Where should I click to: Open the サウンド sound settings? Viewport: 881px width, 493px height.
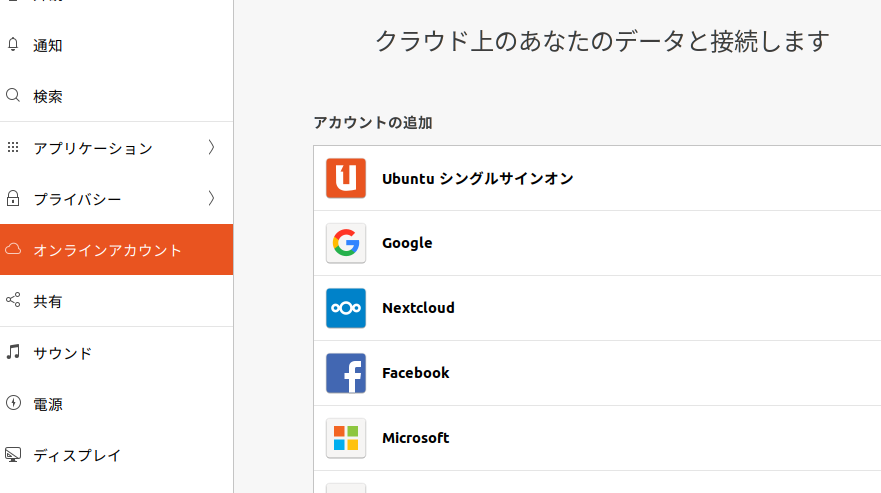116,353
